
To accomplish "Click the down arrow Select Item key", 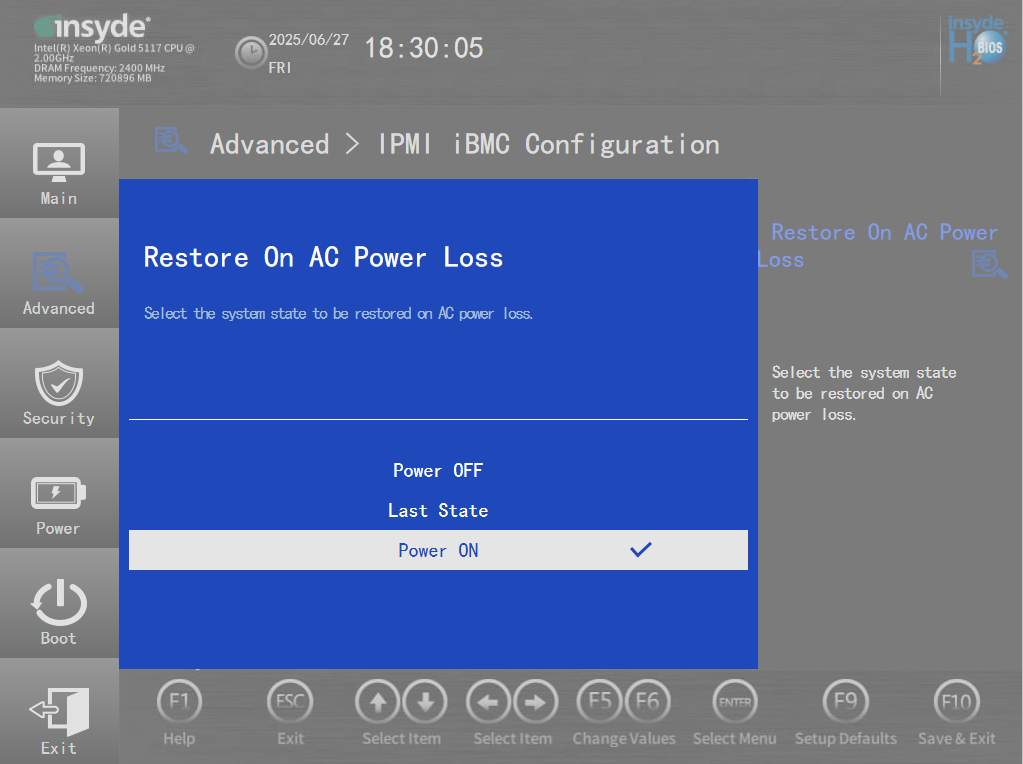I will 425,702.
